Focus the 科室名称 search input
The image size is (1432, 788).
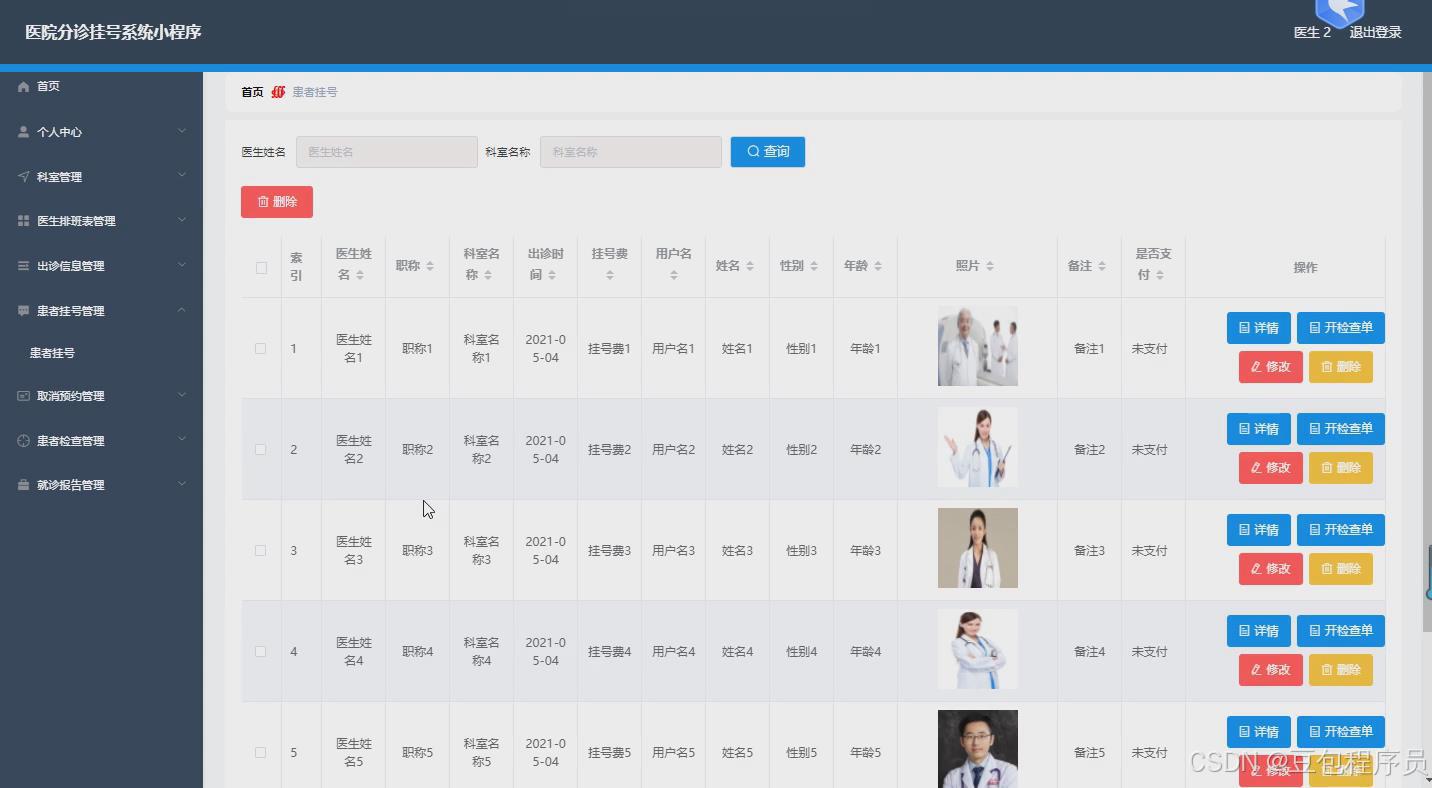click(x=631, y=152)
